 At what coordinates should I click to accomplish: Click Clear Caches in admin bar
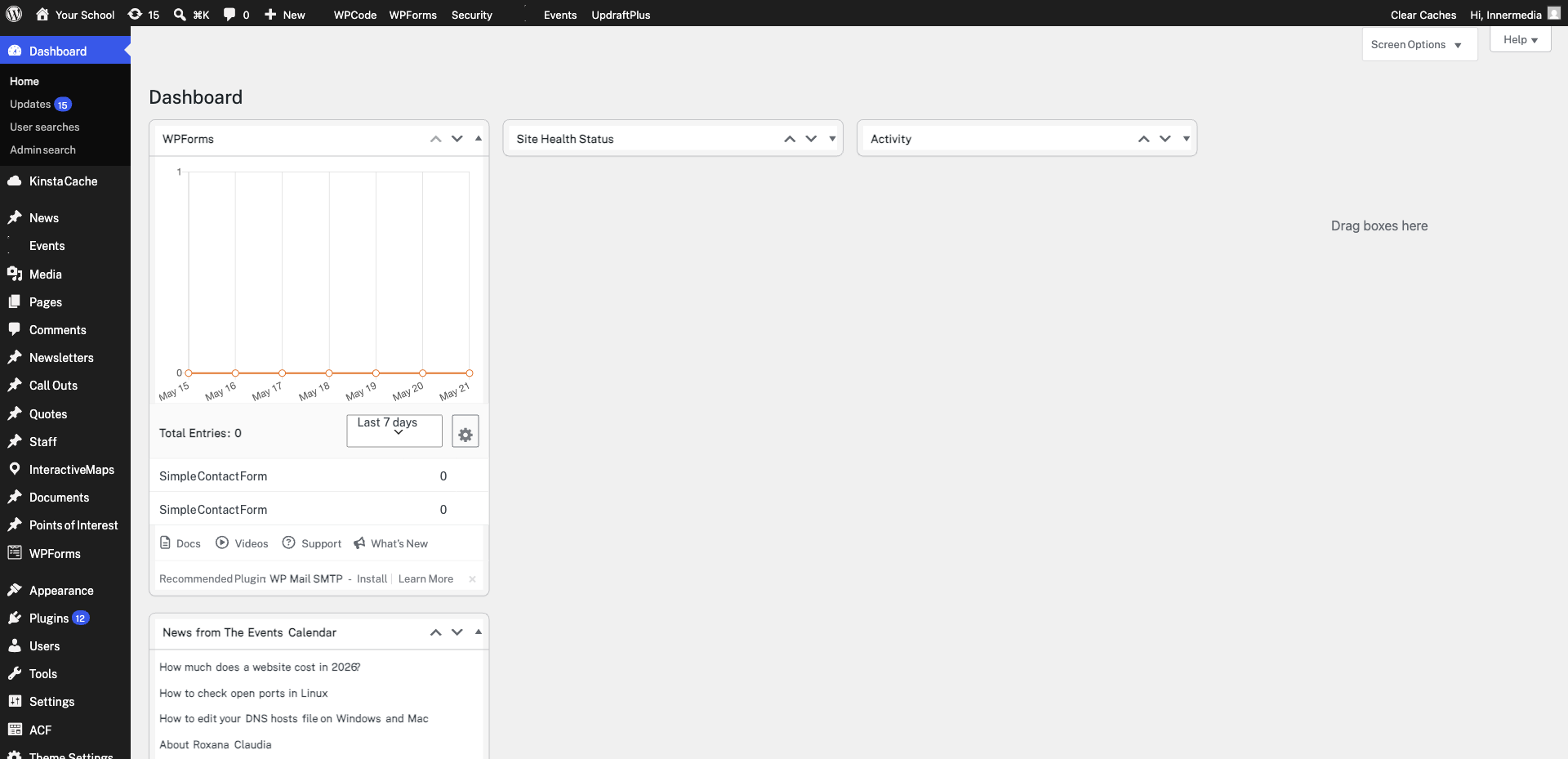[1423, 15]
